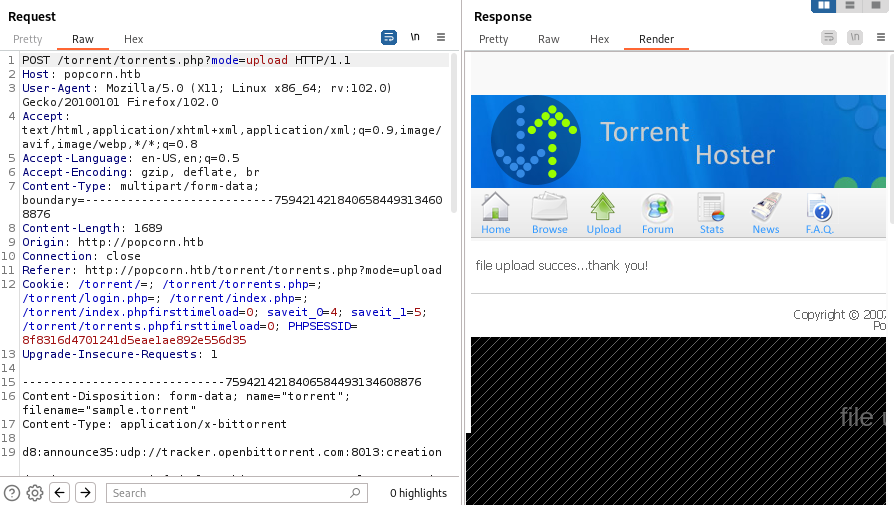Click the request Search input field
Screen dimensions: 894x505
click(236, 493)
